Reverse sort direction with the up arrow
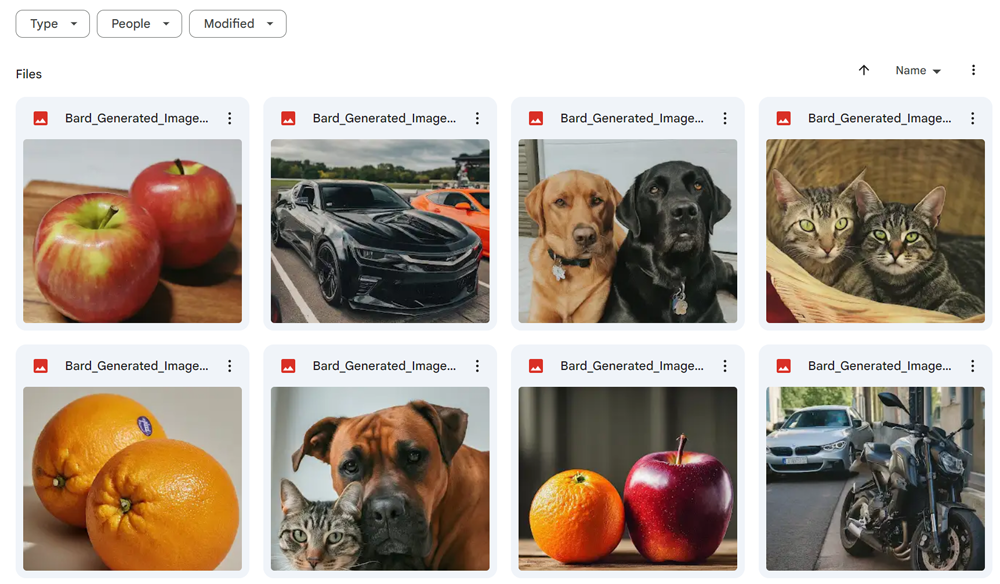This screenshot has height=584, width=1000. (x=864, y=70)
